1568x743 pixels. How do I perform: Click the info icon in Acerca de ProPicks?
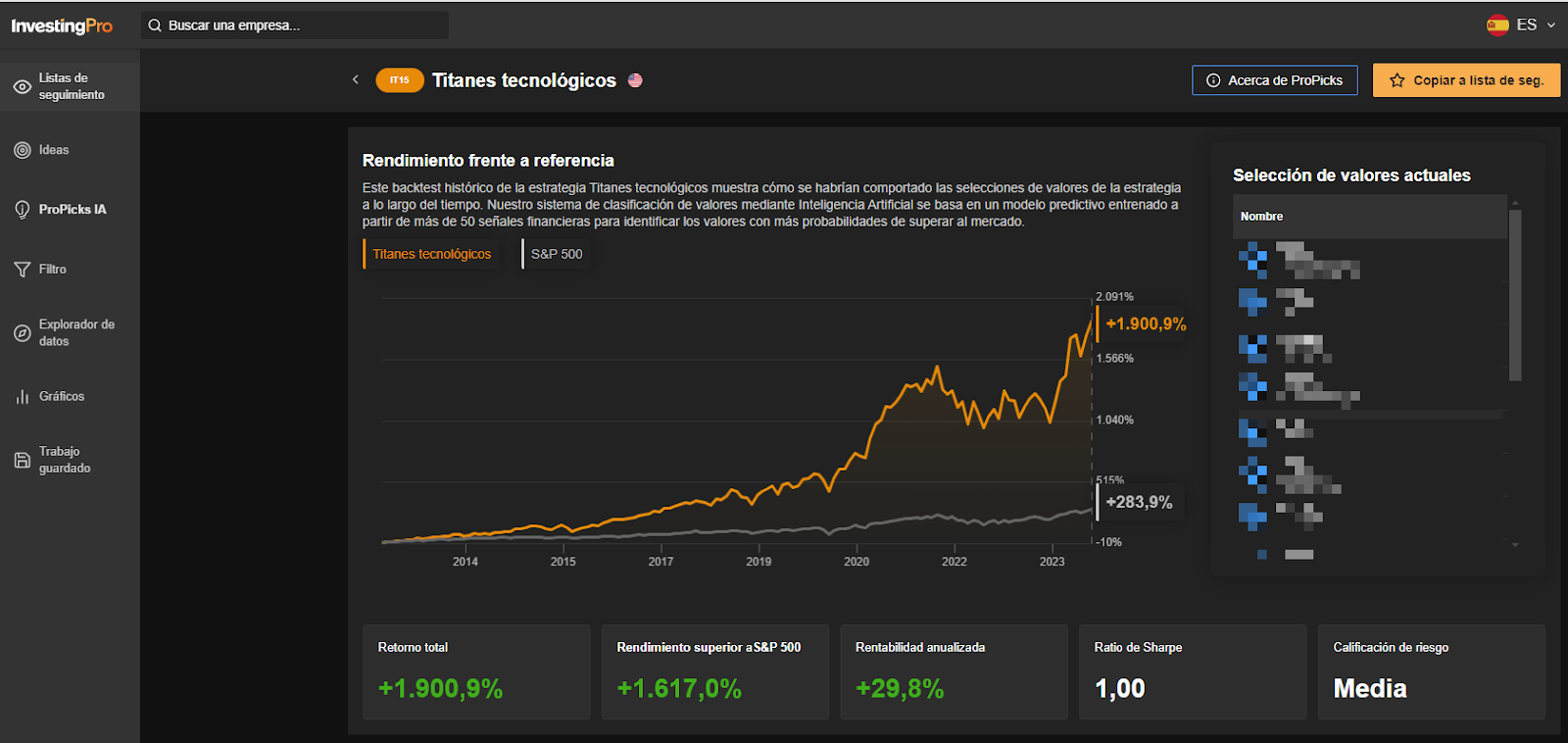tap(1213, 80)
